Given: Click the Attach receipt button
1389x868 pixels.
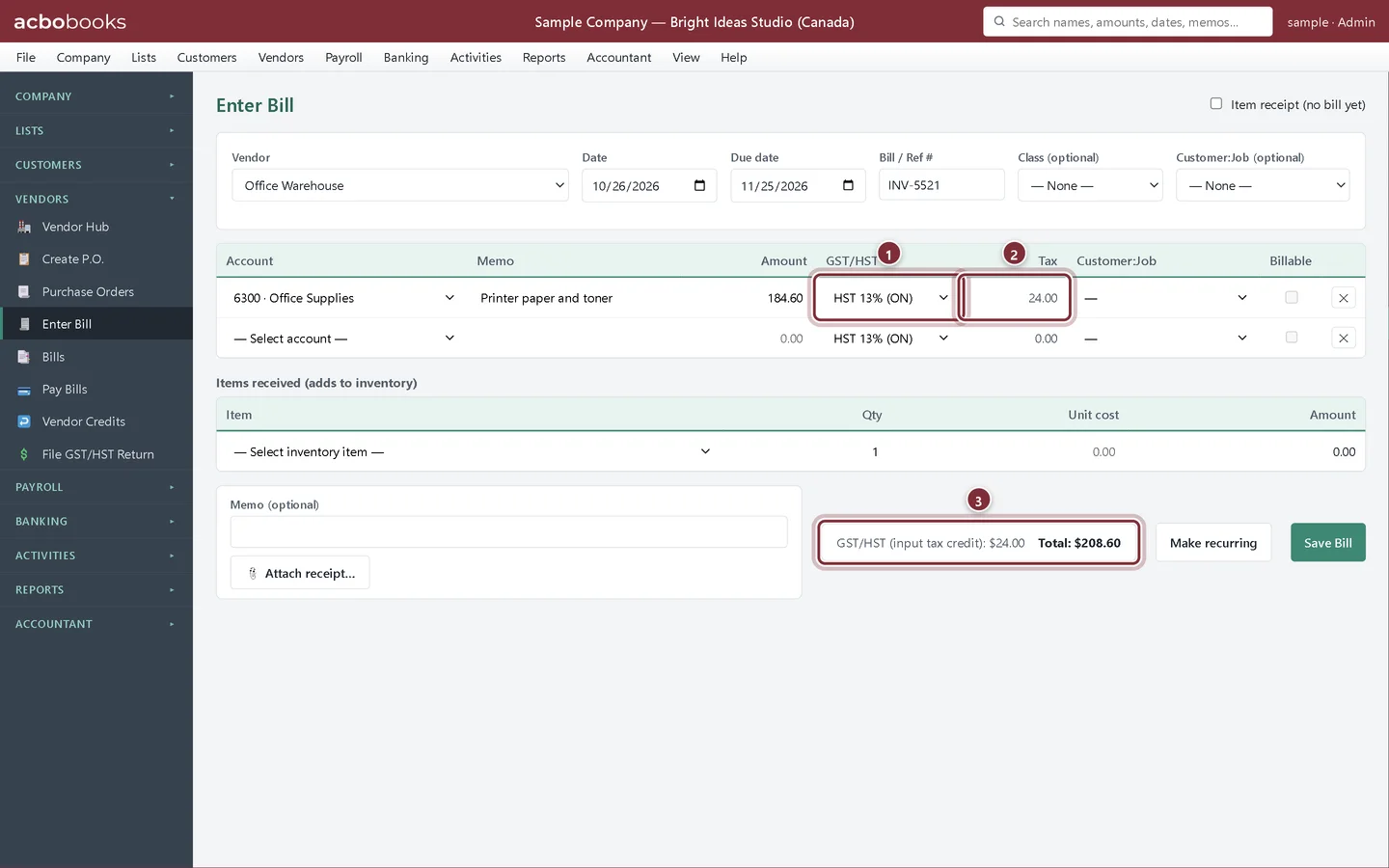Looking at the screenshot, I should point(300,573).
